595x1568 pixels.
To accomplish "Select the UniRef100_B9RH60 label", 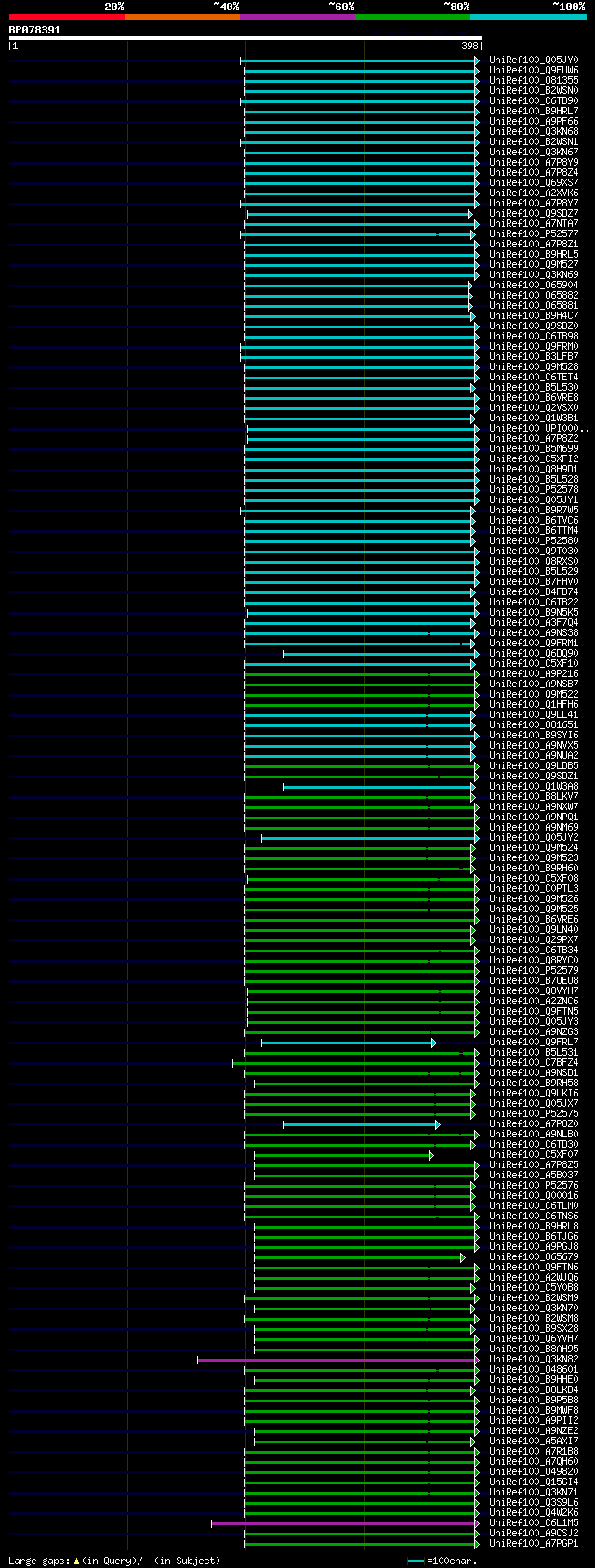I will pyautogui.click(x=534, y=869).
